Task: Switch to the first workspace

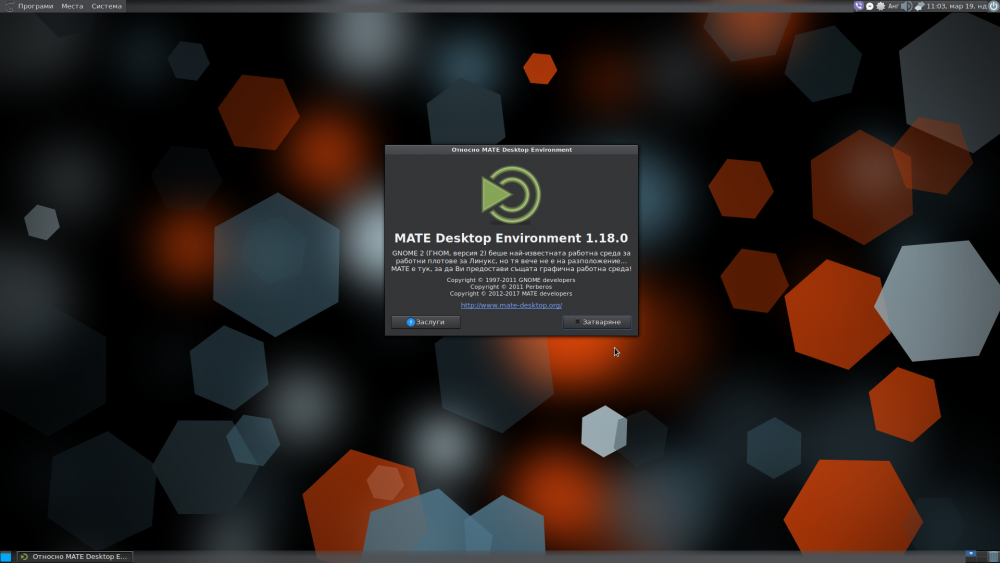Action: point(971,553)
